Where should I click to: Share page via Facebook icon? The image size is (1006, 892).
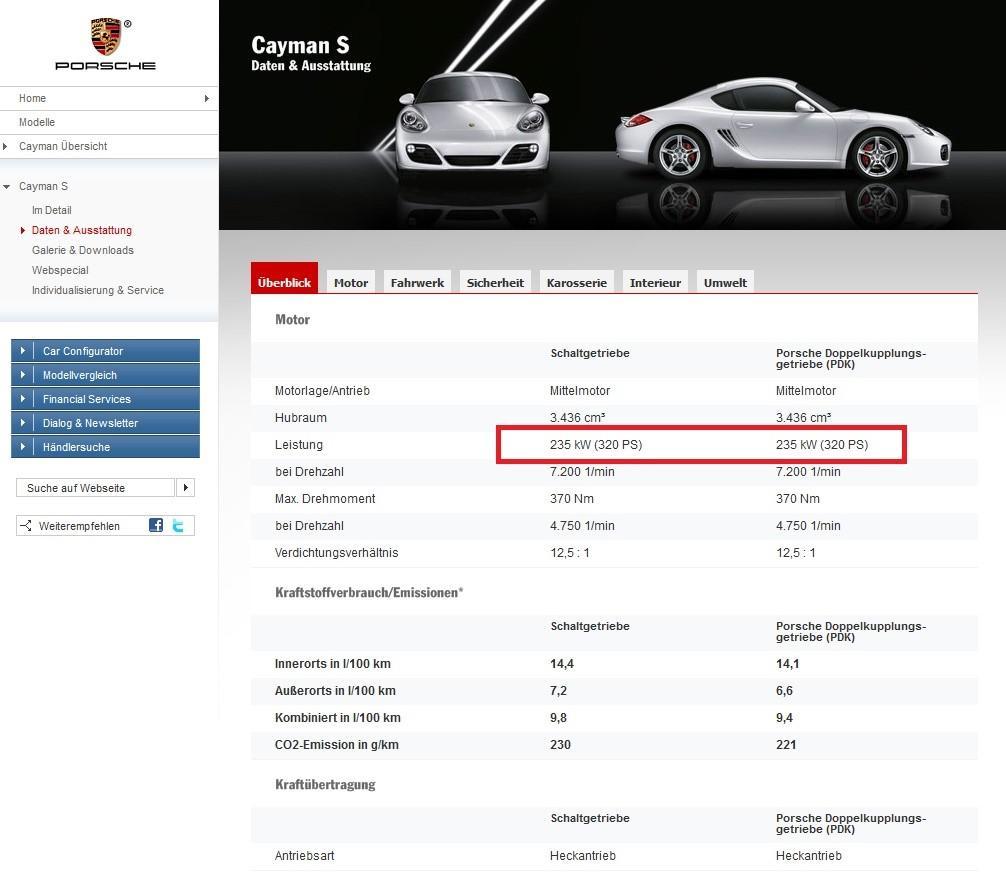[156, 525]
